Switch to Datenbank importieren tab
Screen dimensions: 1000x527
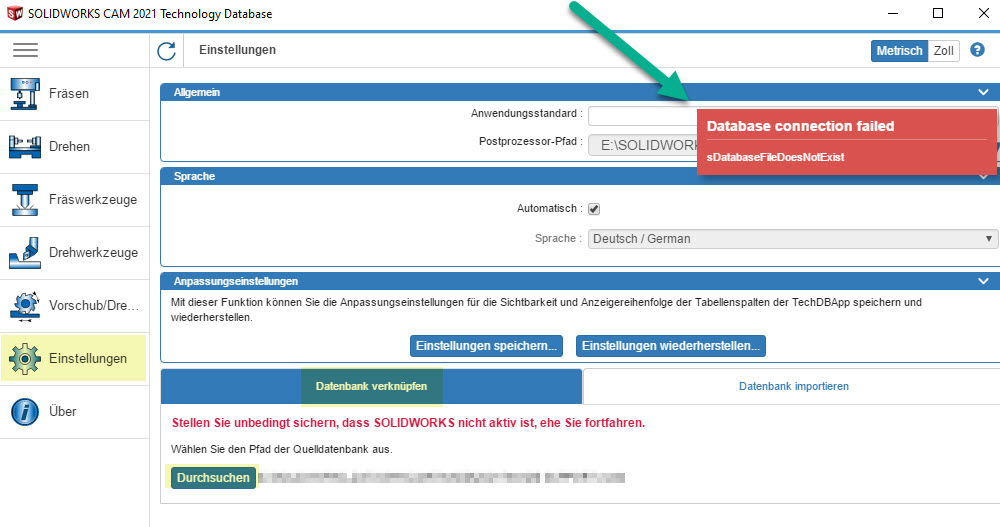(793, 386)
